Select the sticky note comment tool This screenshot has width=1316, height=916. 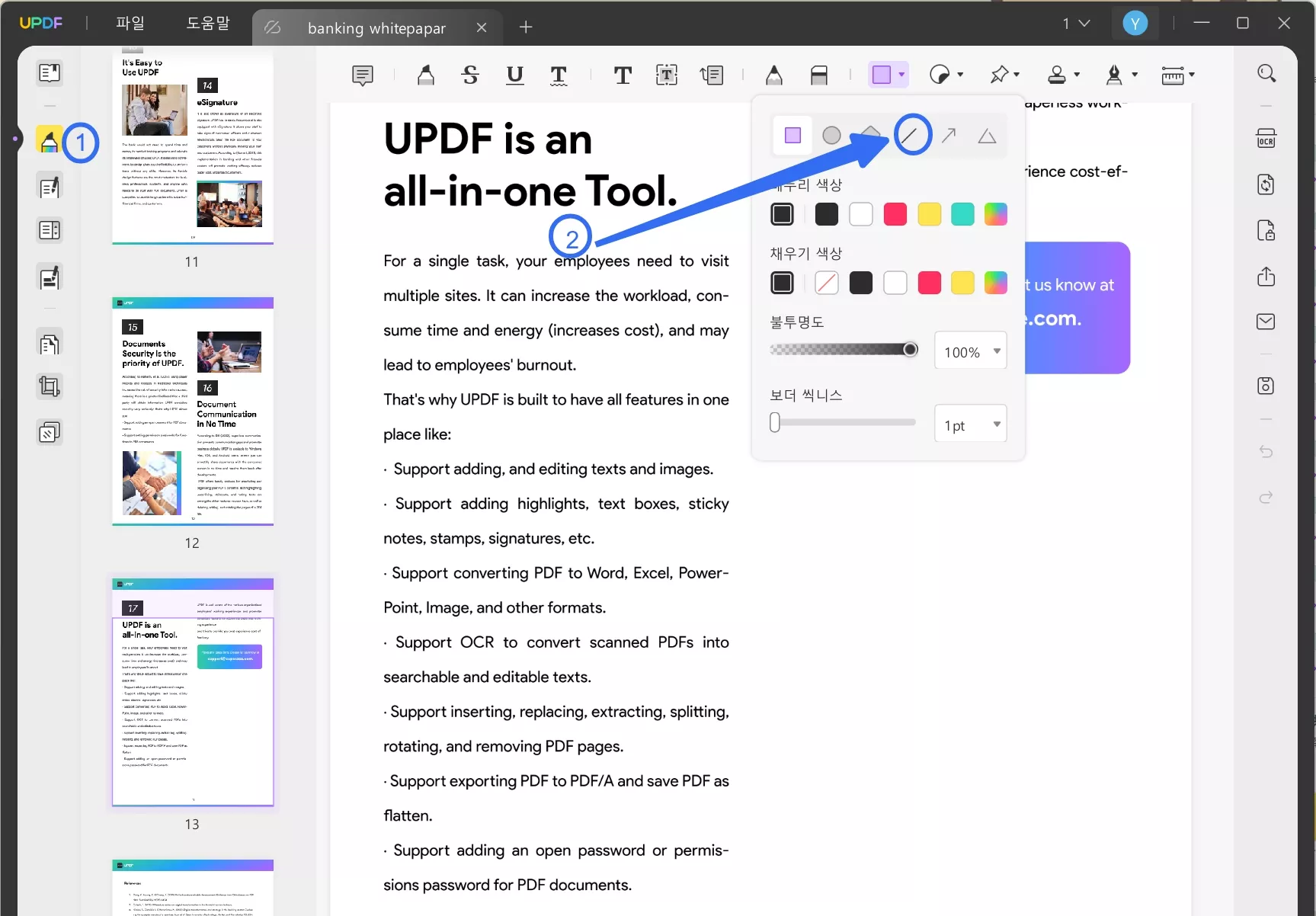[363, 75]
